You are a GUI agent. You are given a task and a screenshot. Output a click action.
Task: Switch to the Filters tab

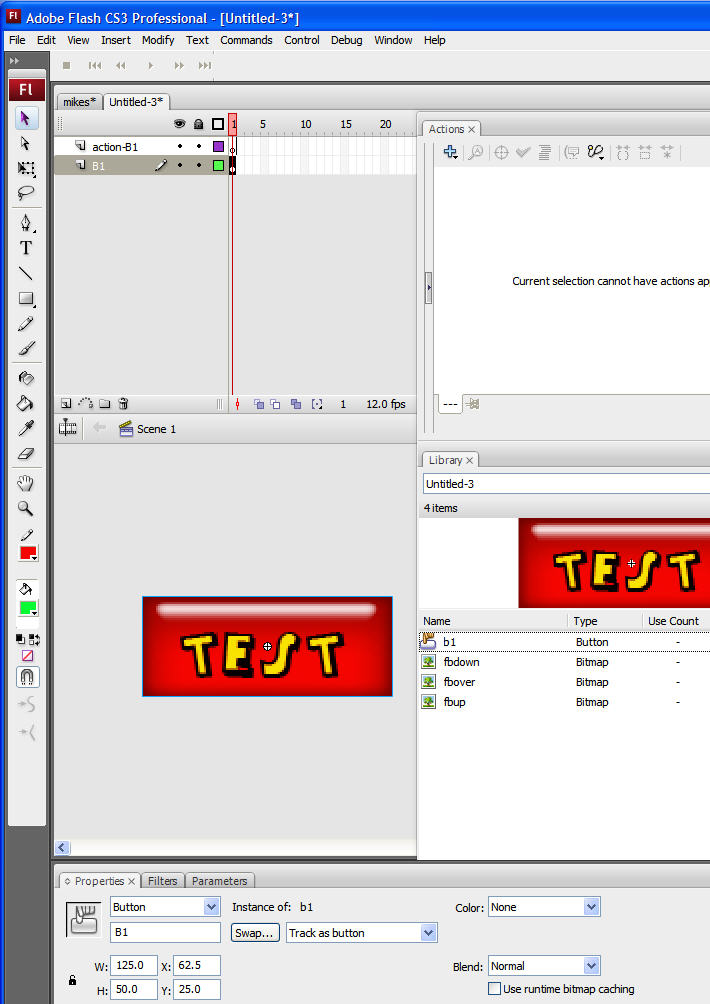[163, 881]
